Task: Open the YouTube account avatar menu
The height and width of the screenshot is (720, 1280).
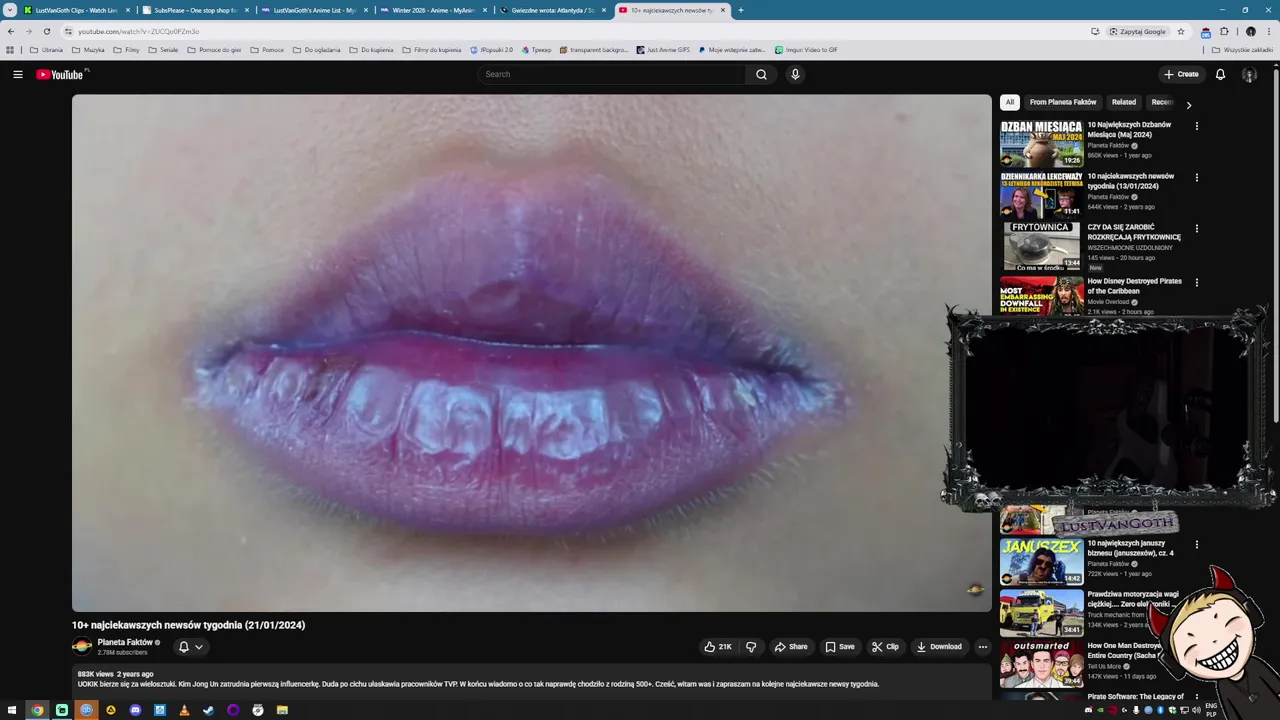Action: (1249, 74)
